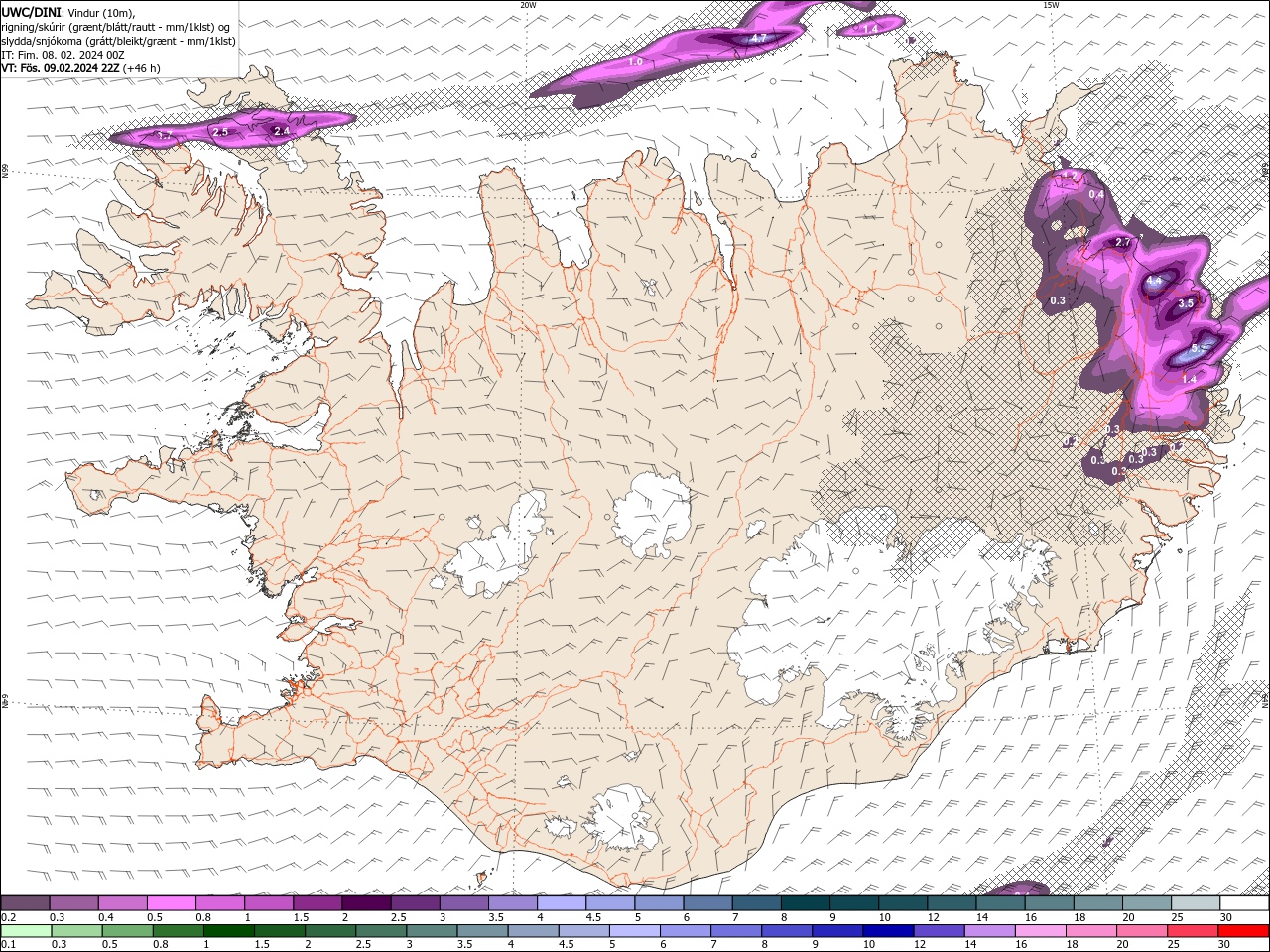The width and height of the screenshot is (1270, 952).
Task: Choose the deep blue 10 mm rain swatch
Action: (887, 931)
